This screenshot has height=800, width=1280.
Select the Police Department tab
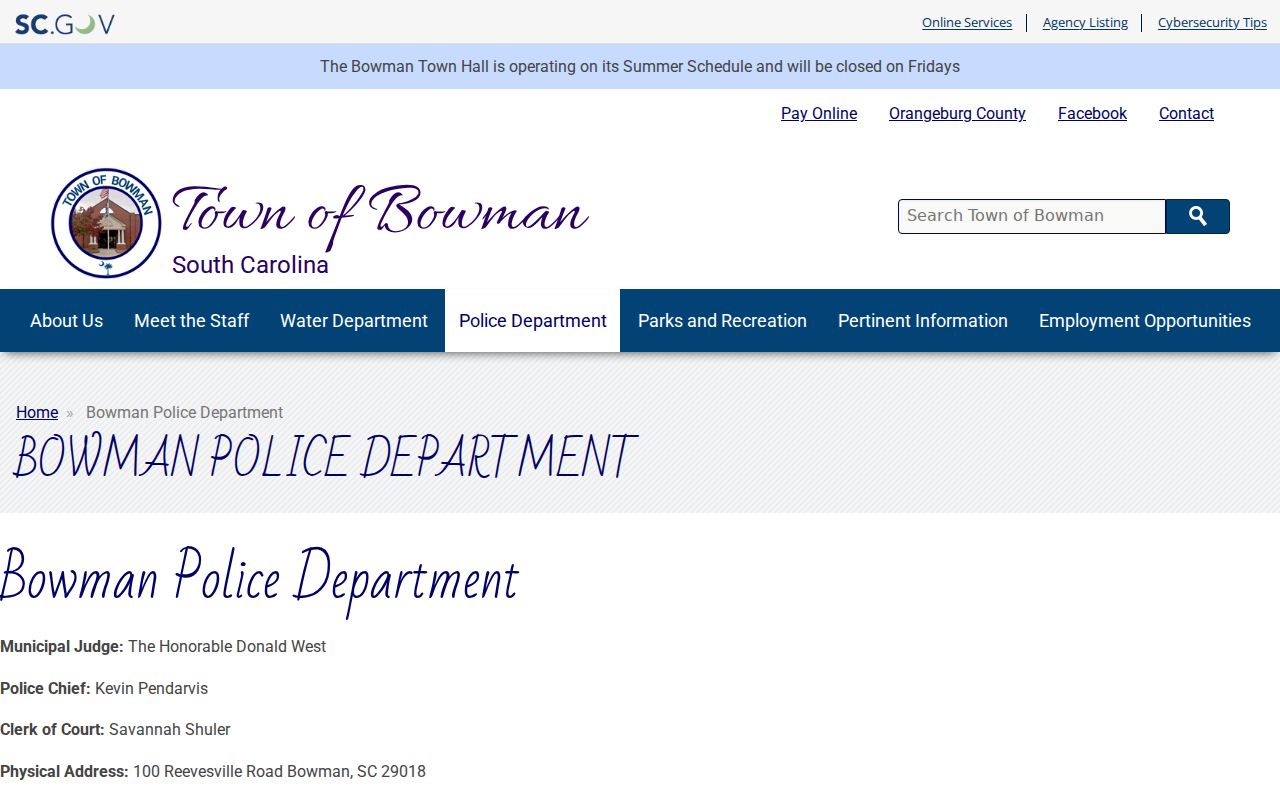533,321
